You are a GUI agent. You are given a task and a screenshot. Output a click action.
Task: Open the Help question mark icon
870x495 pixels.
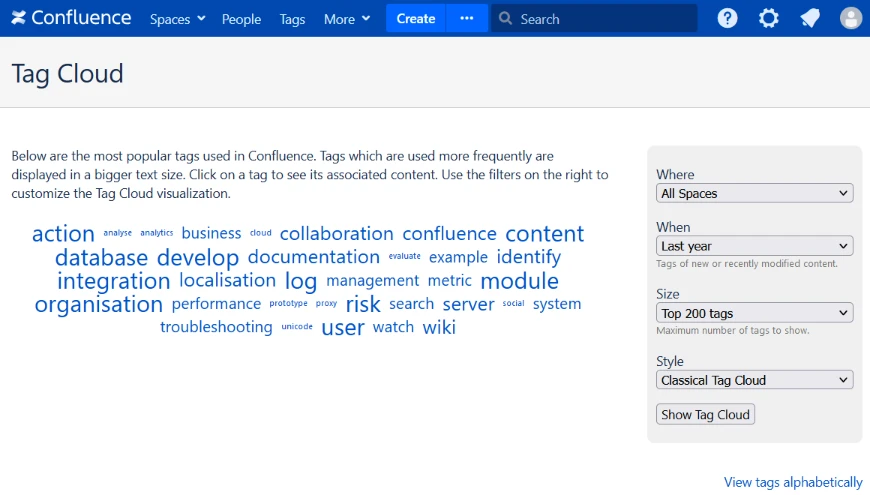[727, 18]
